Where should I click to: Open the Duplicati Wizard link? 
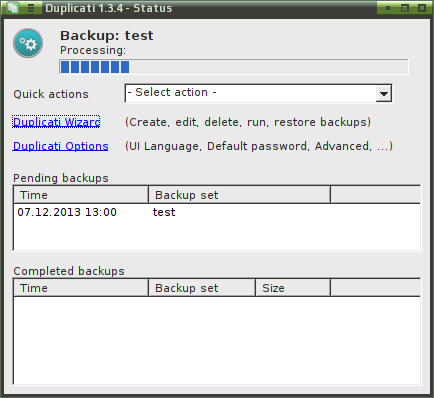click(56, 122)
